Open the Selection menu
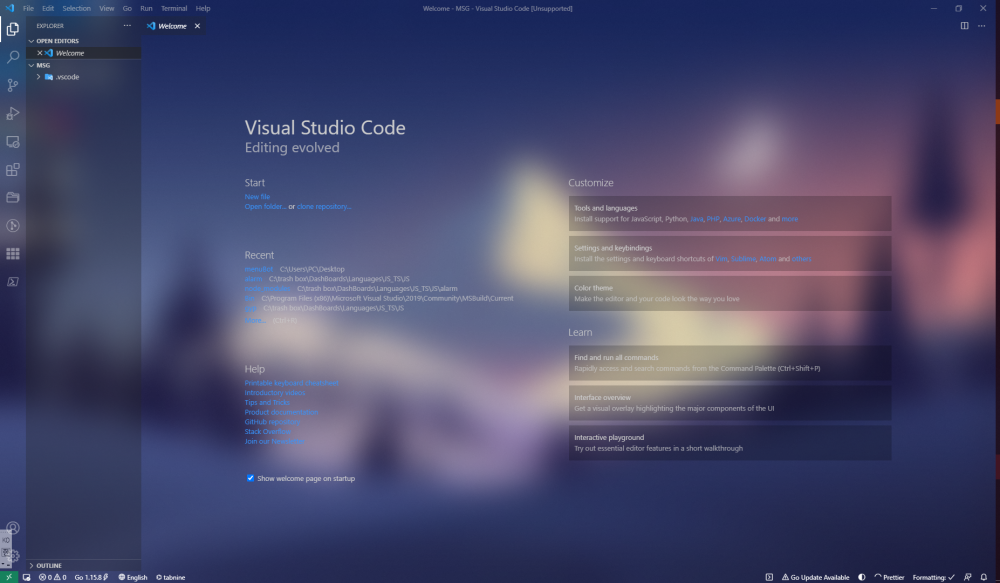Image resolution: width=1000 pixels, height=583 pixels. 77,8
